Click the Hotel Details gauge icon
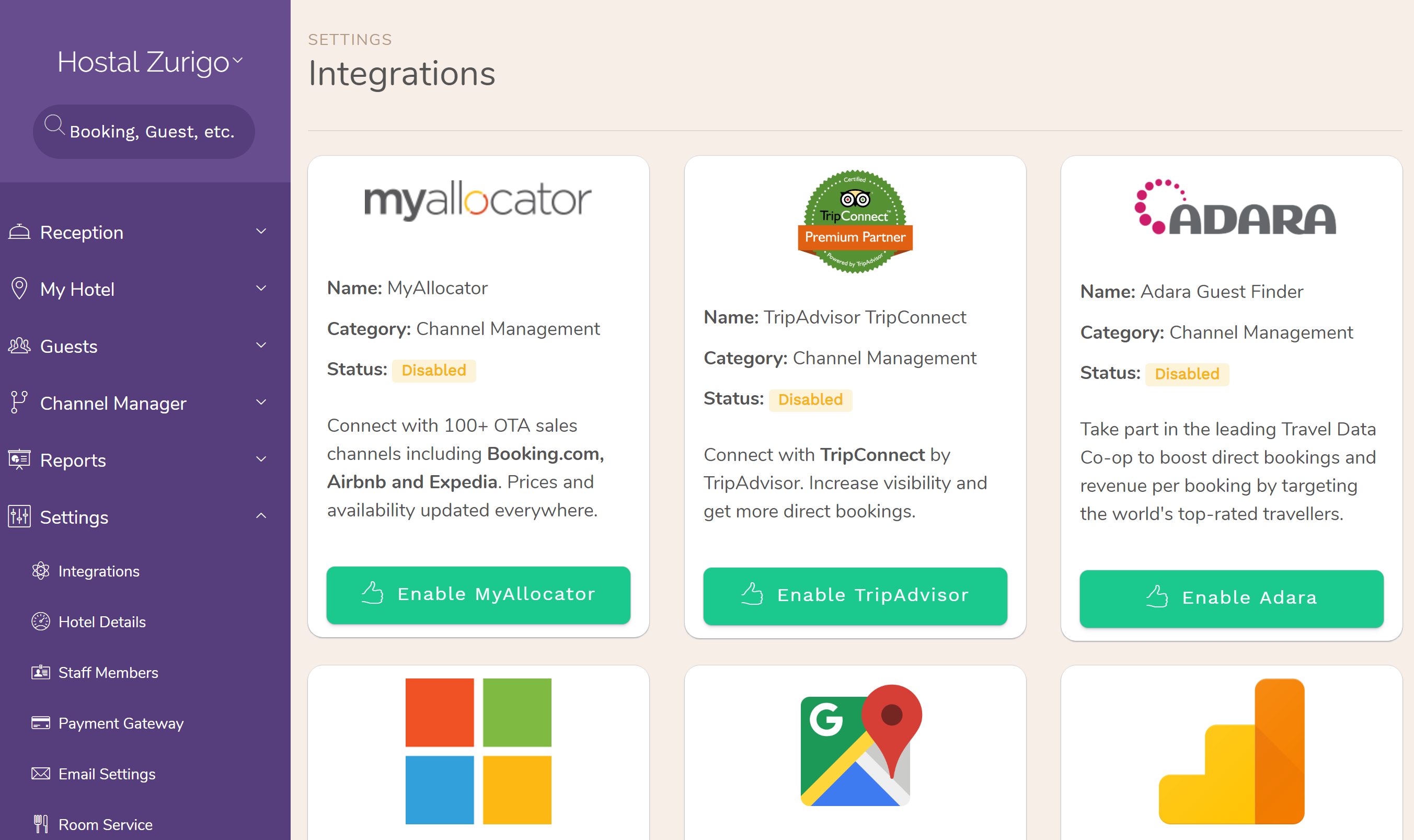The height and width of the screenshot is (840, 1414). [x=41, y=621]
